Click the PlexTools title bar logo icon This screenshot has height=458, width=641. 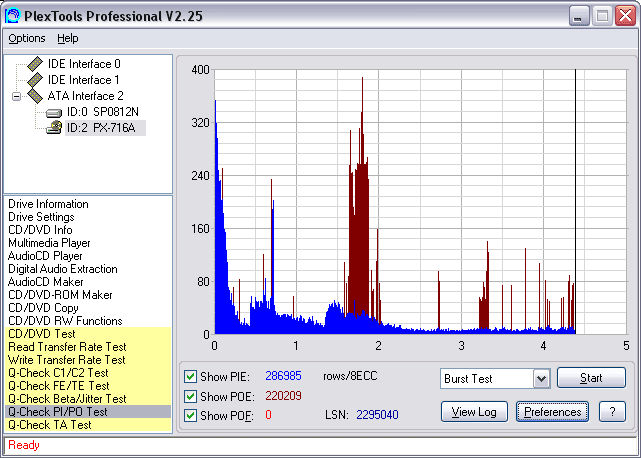[x=12, y=16]
